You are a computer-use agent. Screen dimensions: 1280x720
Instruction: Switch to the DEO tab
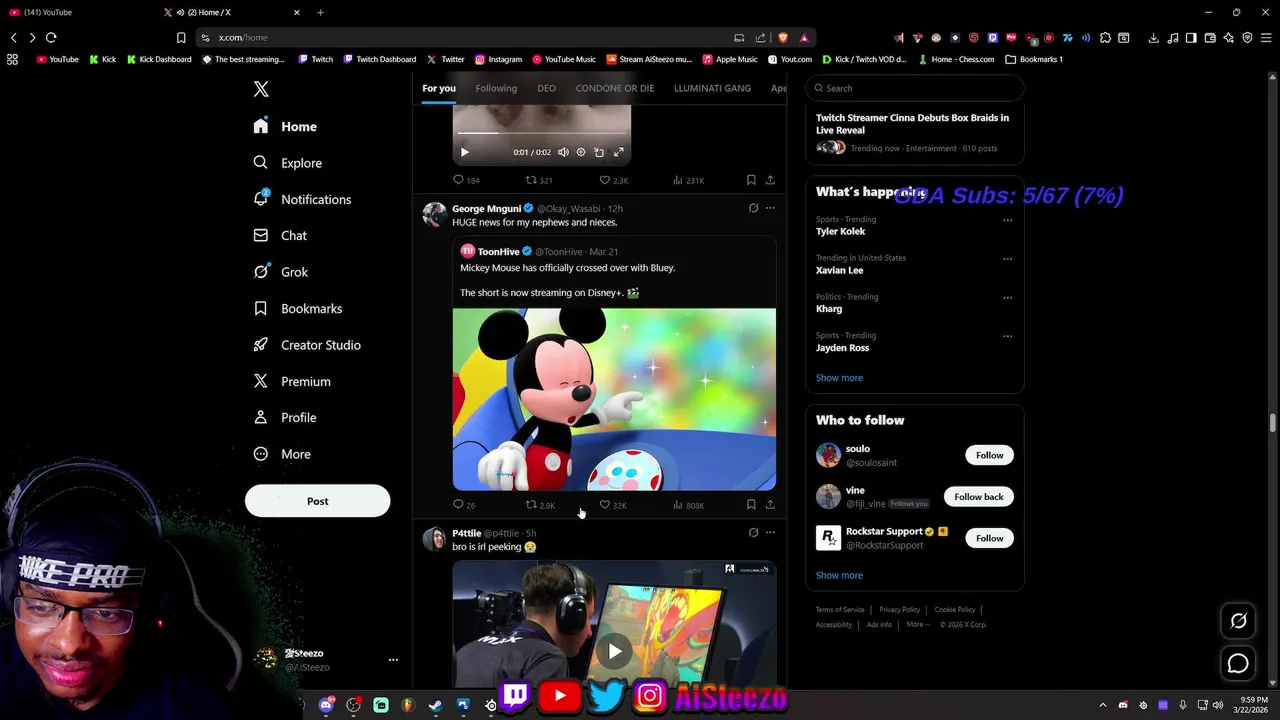click(546, 88)
